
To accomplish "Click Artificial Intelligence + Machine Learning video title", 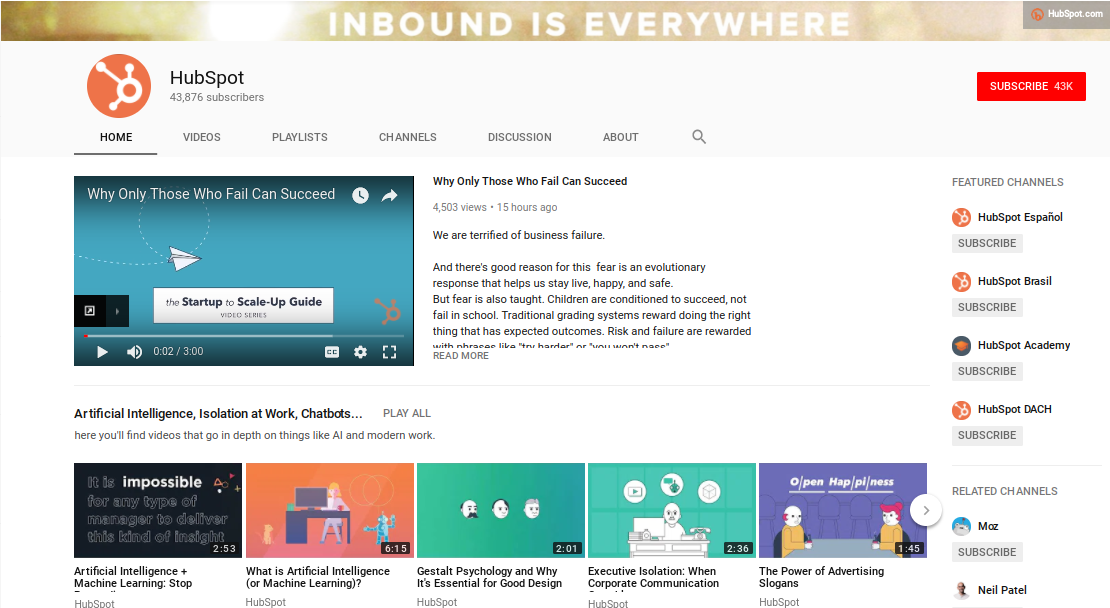I will click(133, 578).
